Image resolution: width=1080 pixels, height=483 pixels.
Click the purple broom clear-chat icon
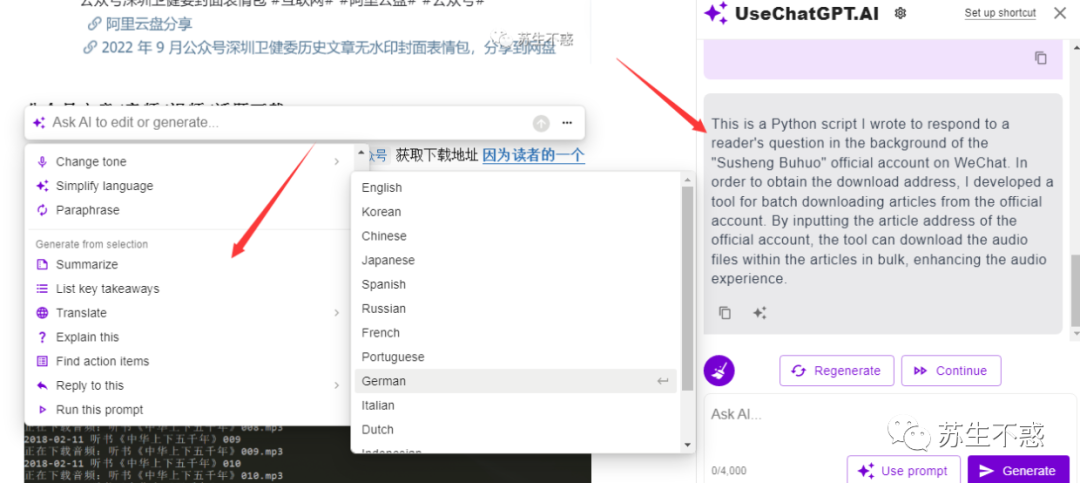coord(719,371)
